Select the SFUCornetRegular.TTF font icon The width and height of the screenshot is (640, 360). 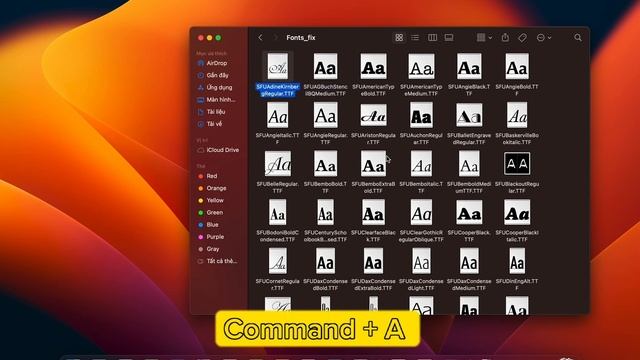[278, 261]
